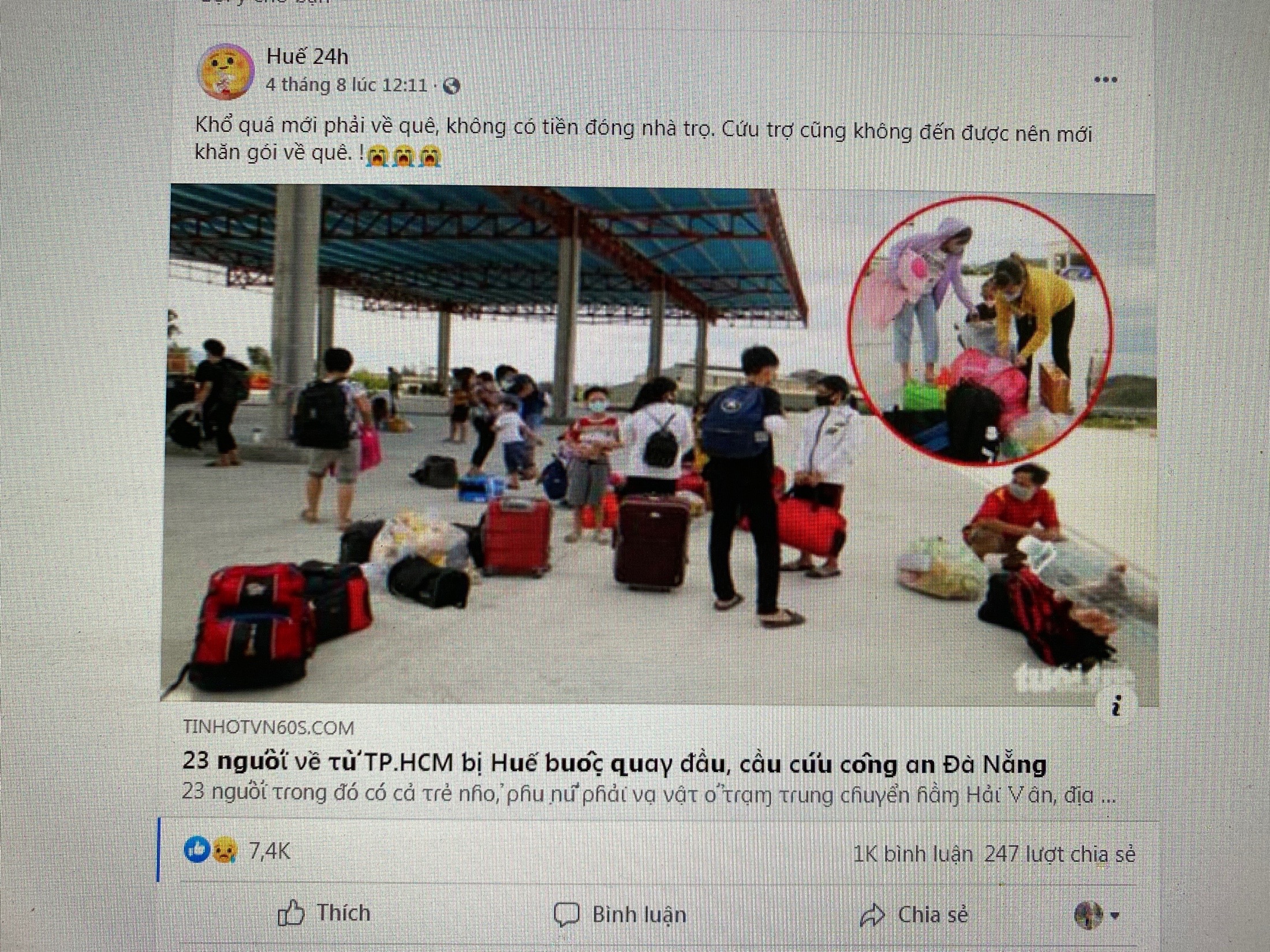This screenshot has height=952, width=1270.
Task: Open article headline about 23 người về từ TP.HCM
Action: coord(614,763)
